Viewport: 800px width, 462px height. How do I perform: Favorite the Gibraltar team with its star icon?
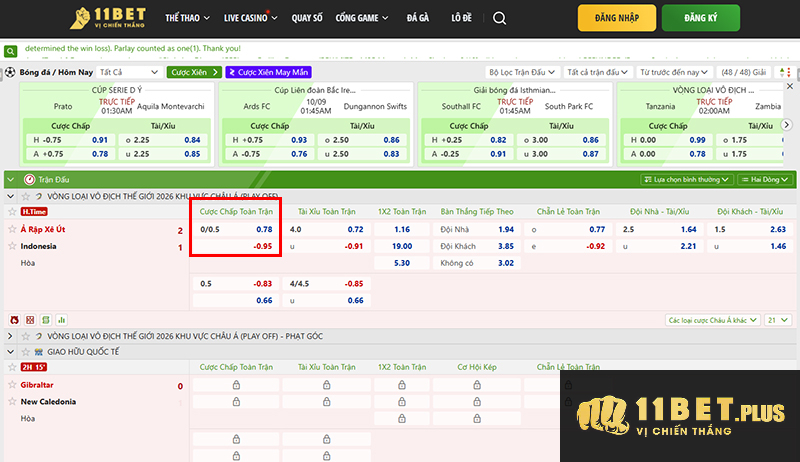tap(12, 385)
